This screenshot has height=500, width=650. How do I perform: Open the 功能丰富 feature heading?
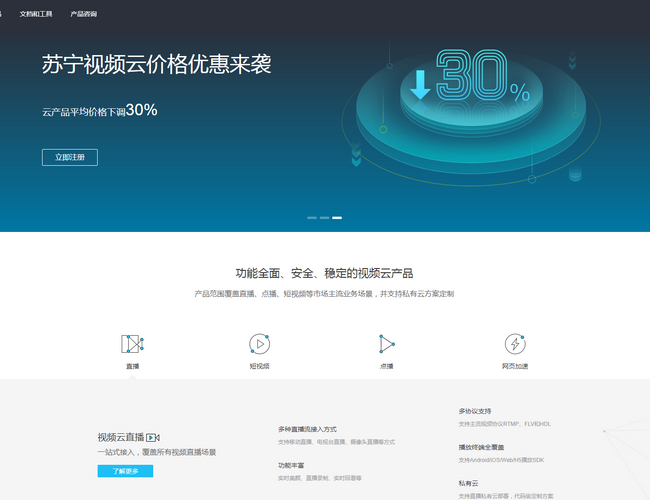tap(291, 465)
